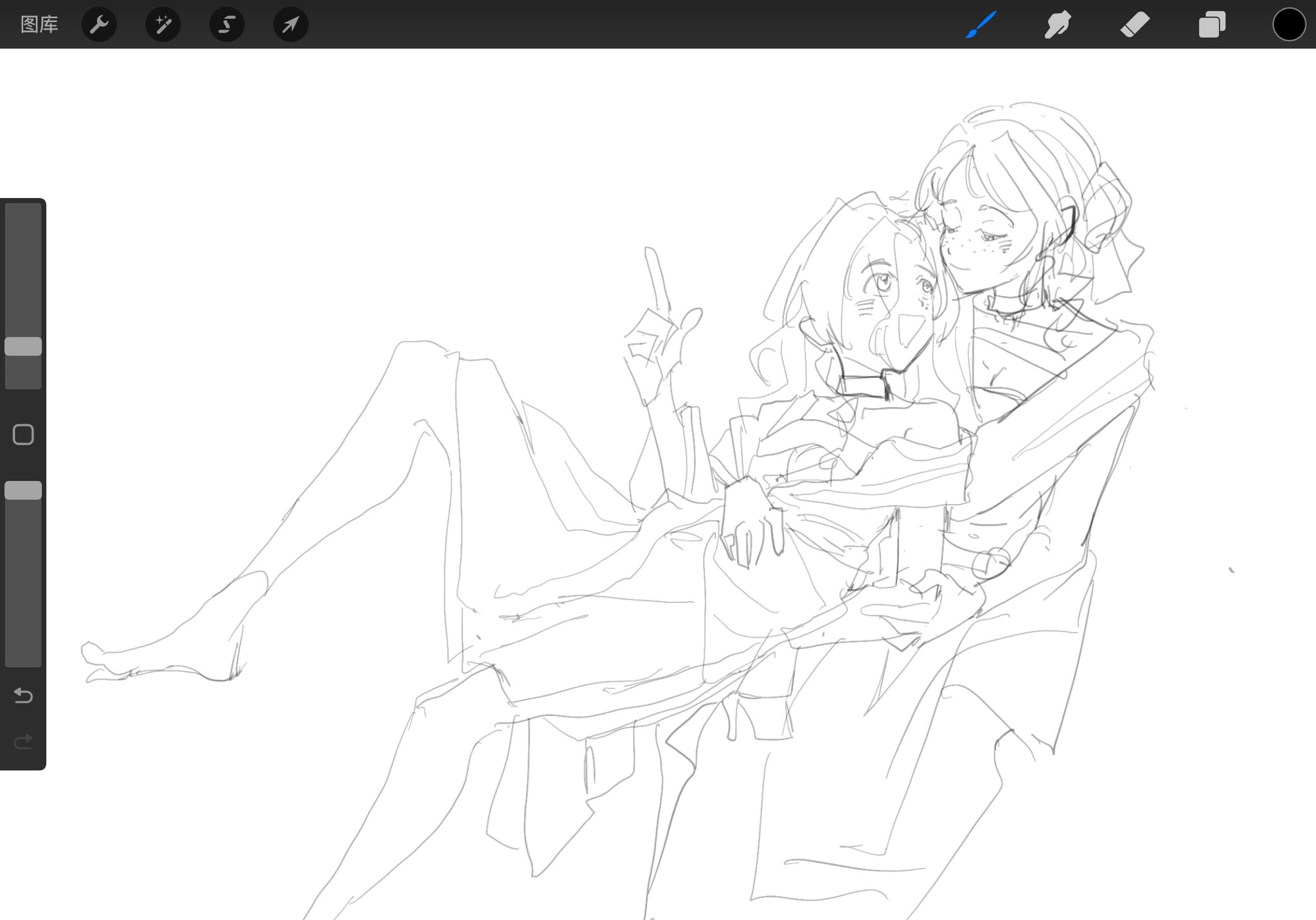Tap the square Modify button on sidebar

[x=23, y=435]
